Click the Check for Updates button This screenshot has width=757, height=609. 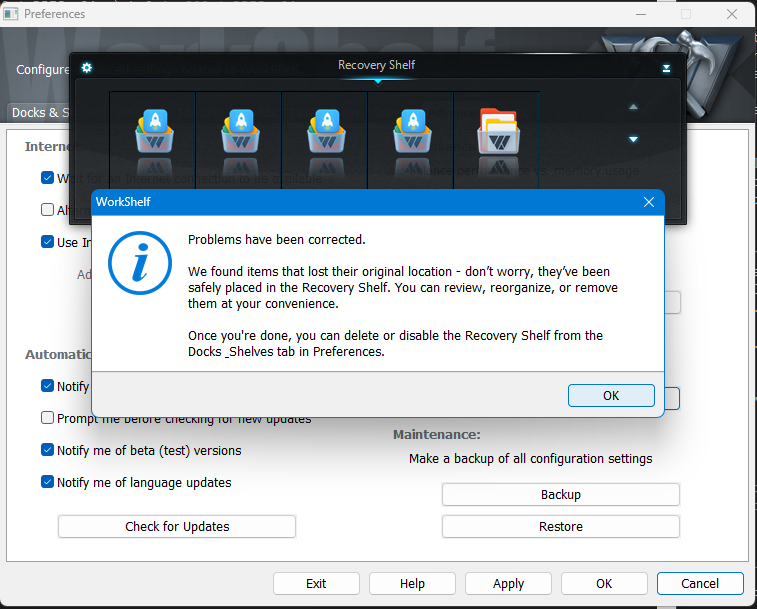coord(177,526)
